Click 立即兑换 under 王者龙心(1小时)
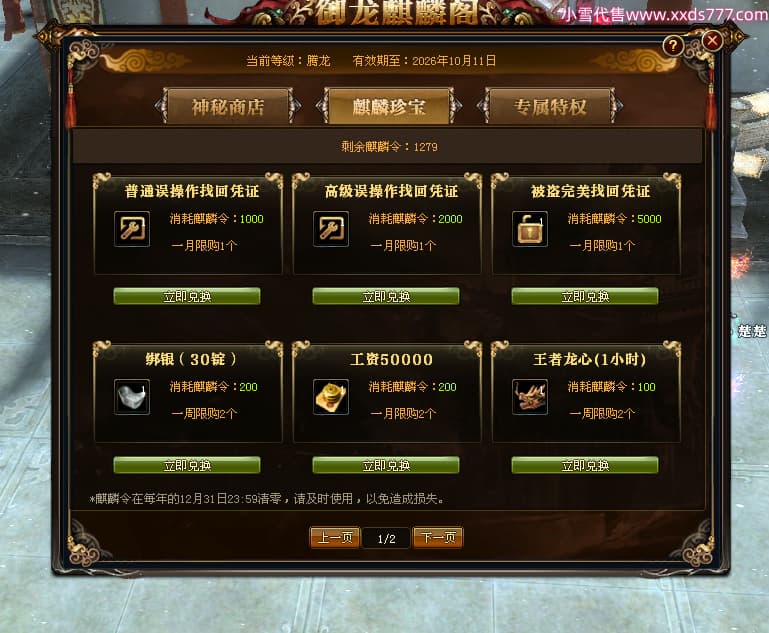769x633 pixels. pyautogui.click(x=585, y=465)
